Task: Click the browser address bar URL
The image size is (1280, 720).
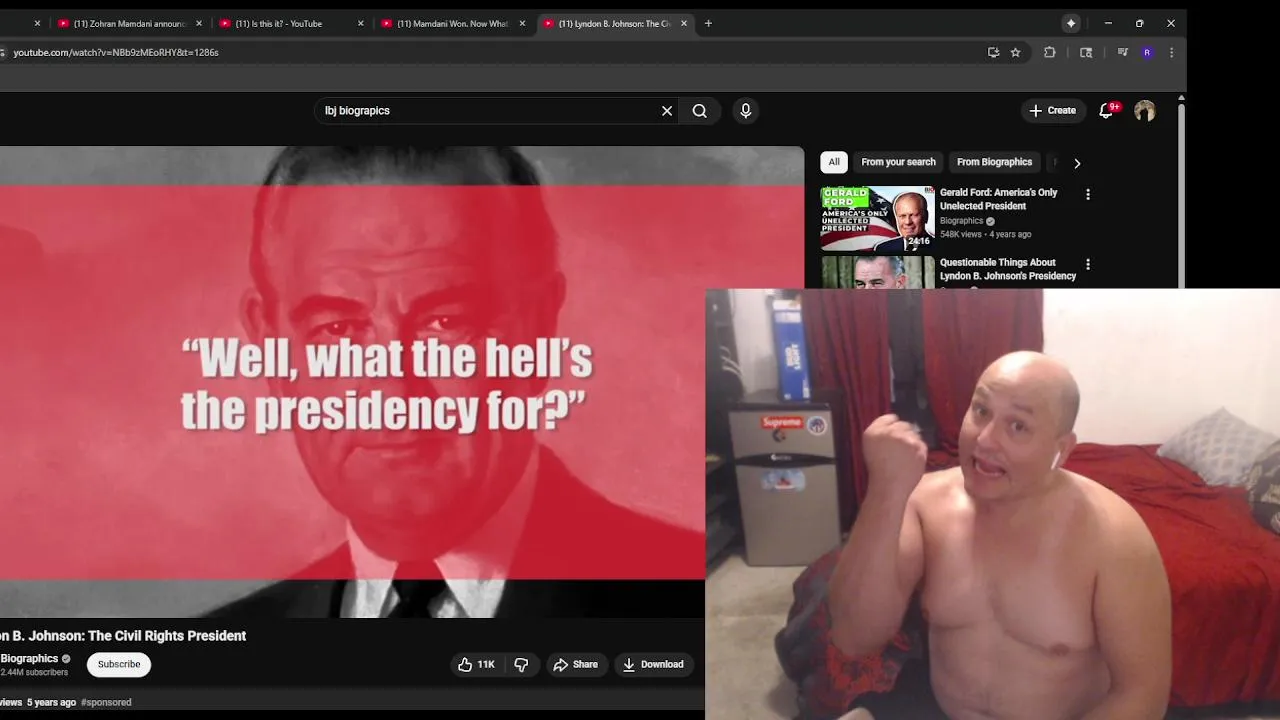Action: point(116,52)
